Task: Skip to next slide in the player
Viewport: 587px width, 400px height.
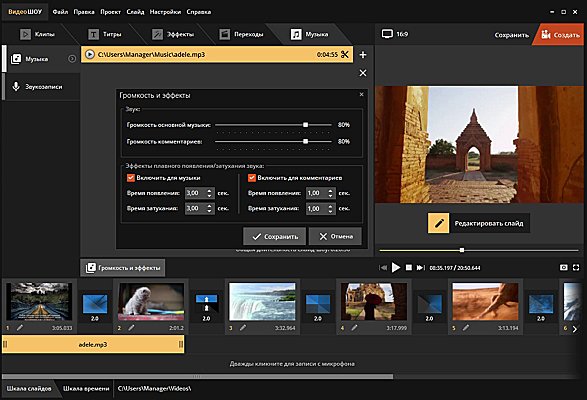Action: pos(420,267)
